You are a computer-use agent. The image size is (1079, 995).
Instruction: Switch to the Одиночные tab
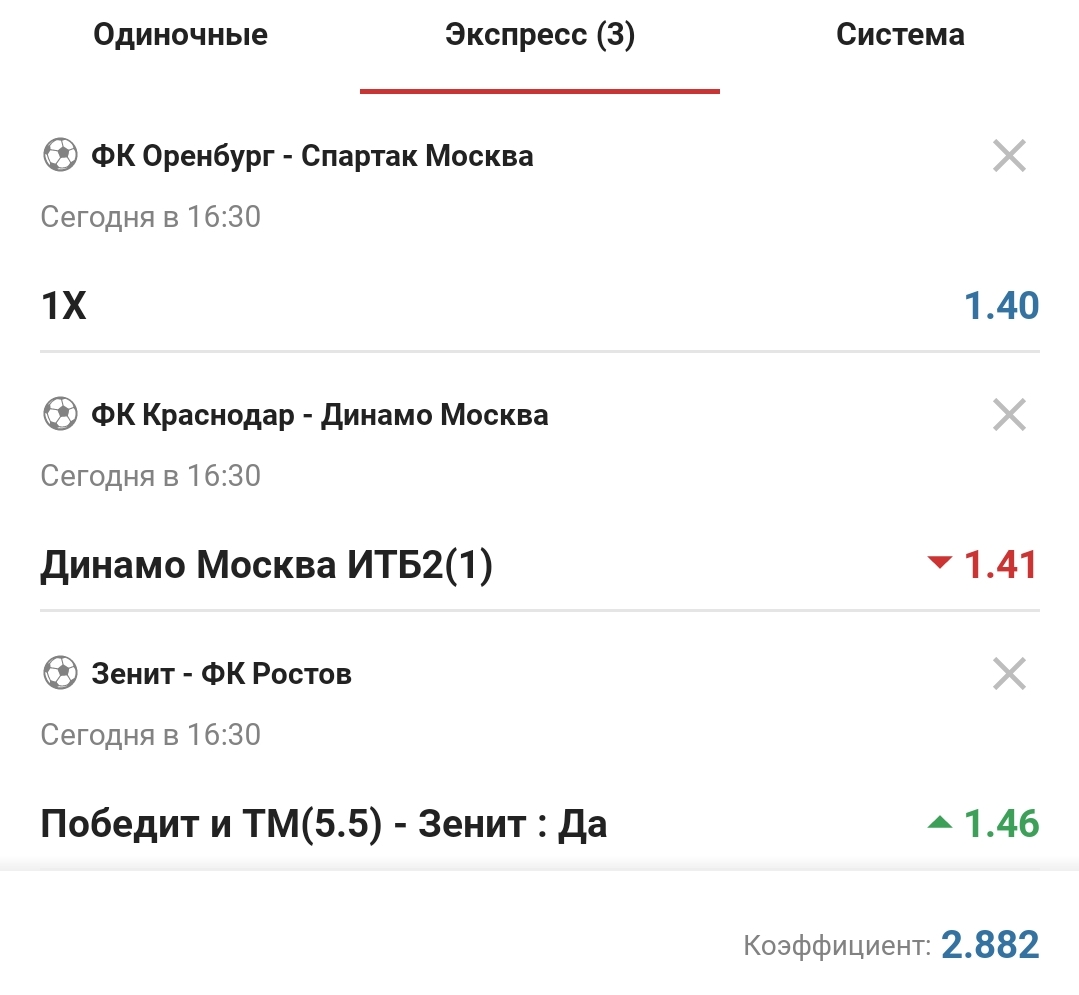click(x=180, y=36)
